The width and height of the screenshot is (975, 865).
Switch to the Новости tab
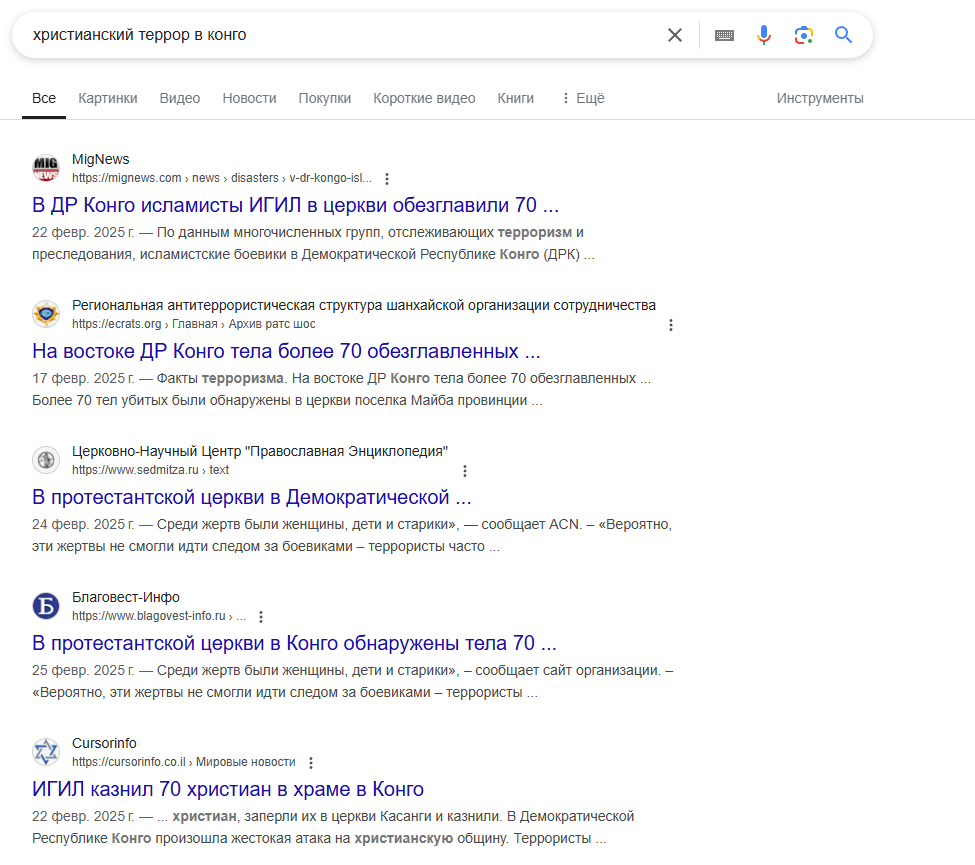click(x=249, y=98)
